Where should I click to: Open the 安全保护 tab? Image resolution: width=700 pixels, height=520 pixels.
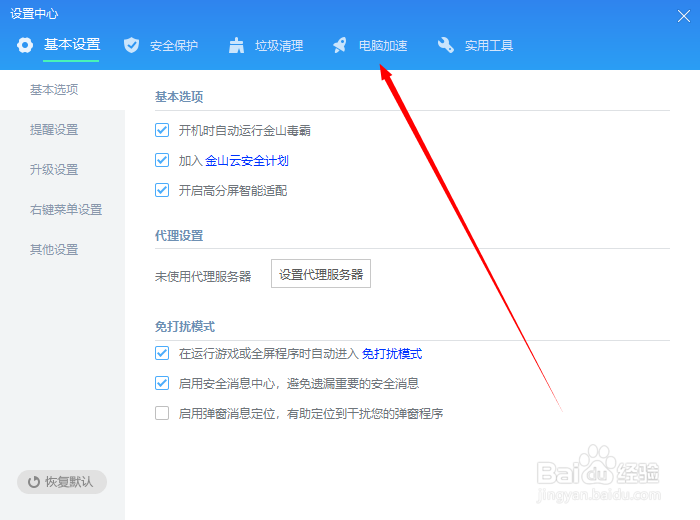coord(174,46)
